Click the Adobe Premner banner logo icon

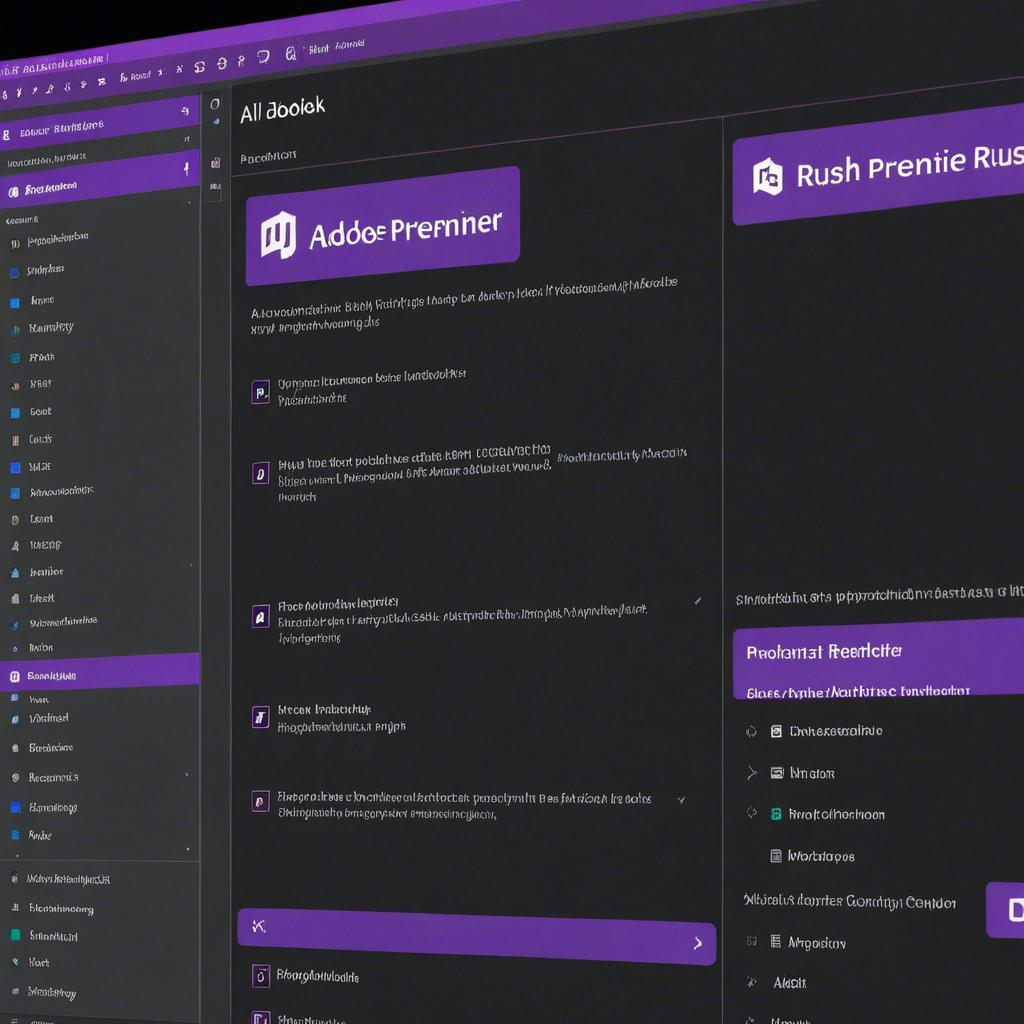tap(278, 235)
